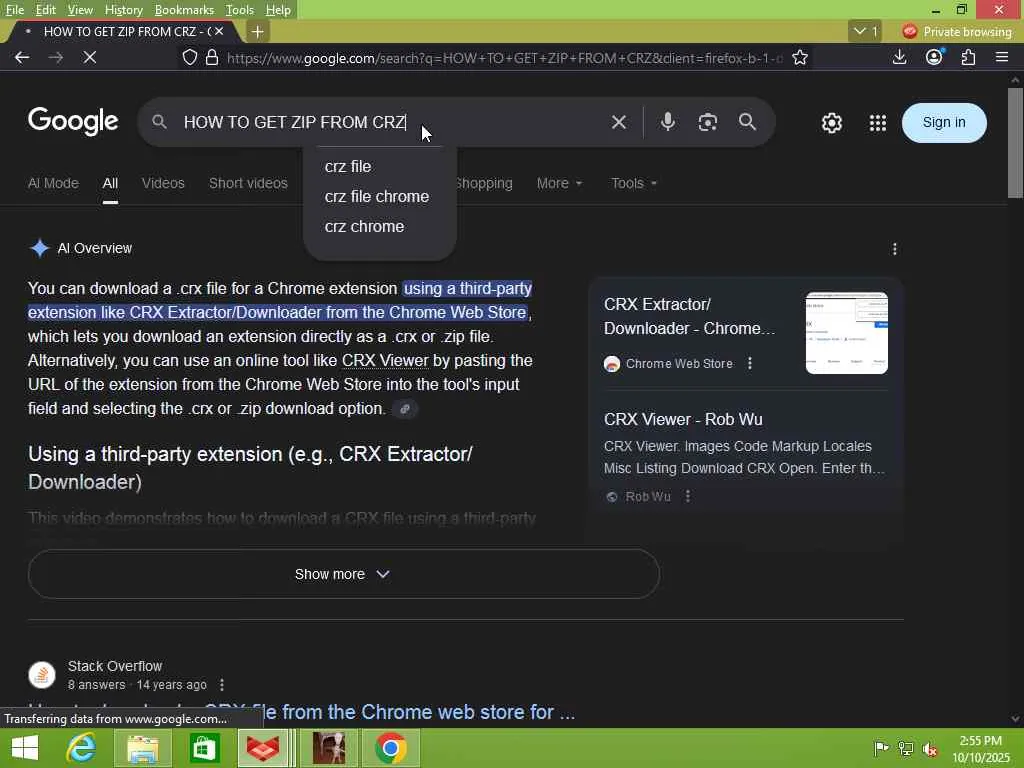Open the list all tabs dropdown
This screenshot has height=768, width=1024.
pos(865,31)
